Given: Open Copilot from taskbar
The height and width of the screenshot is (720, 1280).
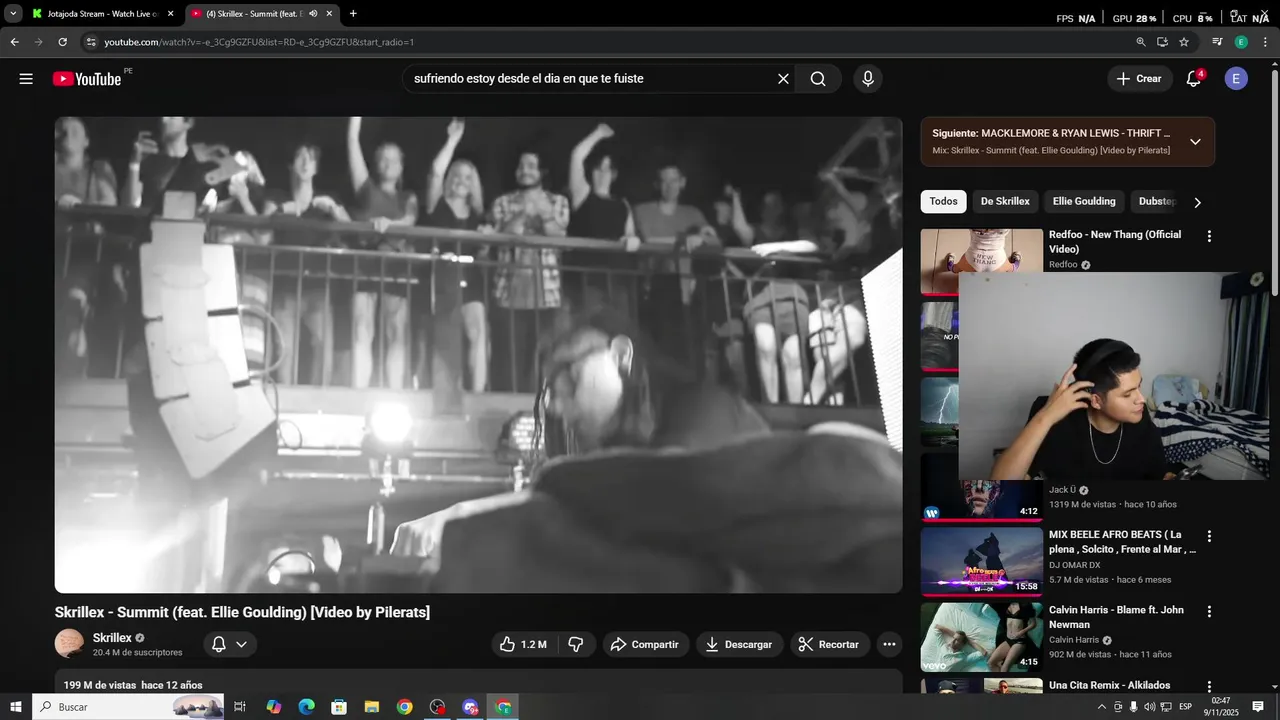Looking at the screenshot, I should coord(273,707).
